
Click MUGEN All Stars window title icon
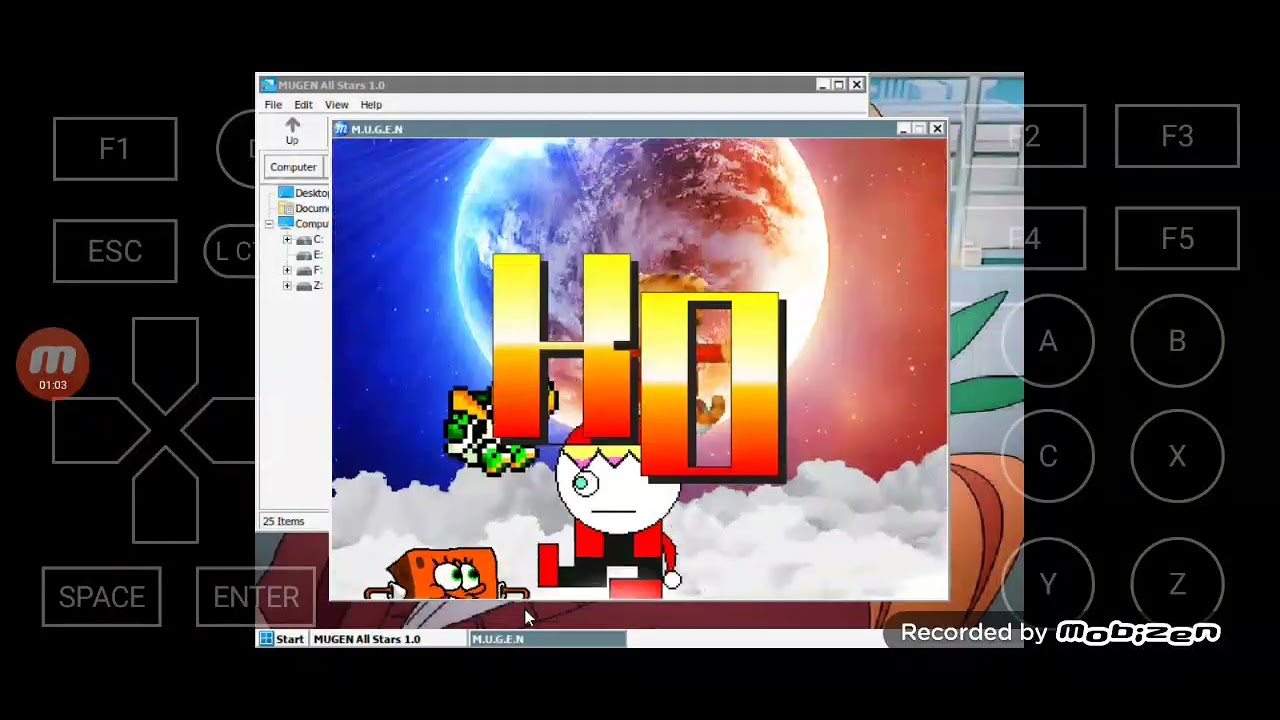coord(268,85)
